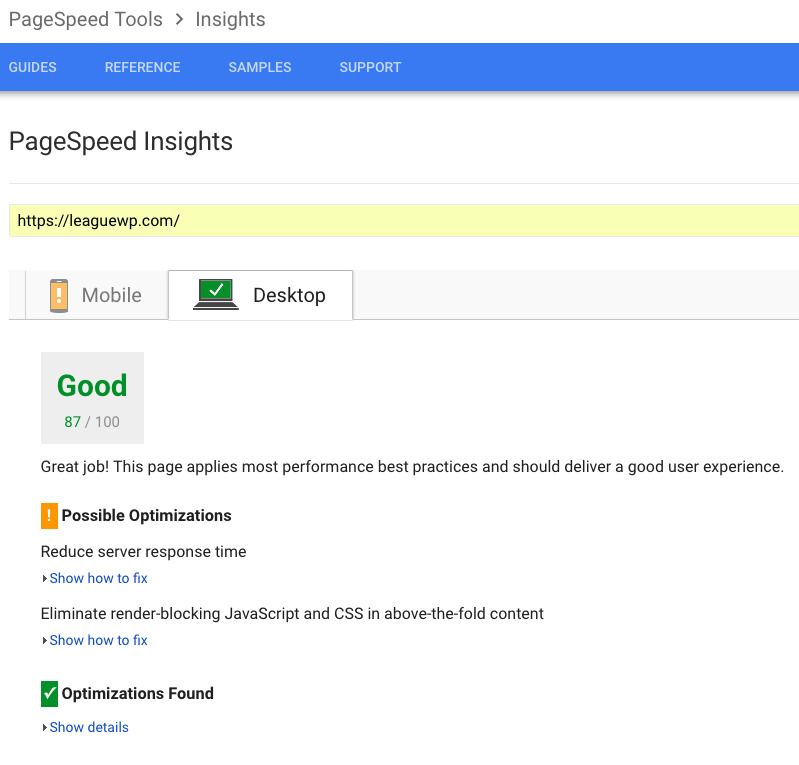Click the orange mobile warning phone icon
This screenshot has width=799, height=765.
click(x=59, y=296)
